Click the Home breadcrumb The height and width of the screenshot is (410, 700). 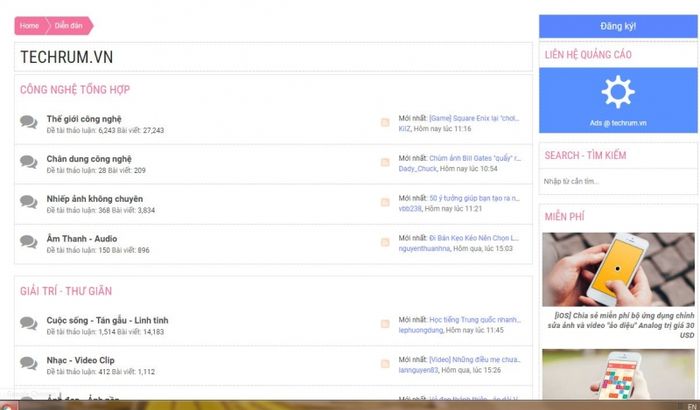(29, 26)
